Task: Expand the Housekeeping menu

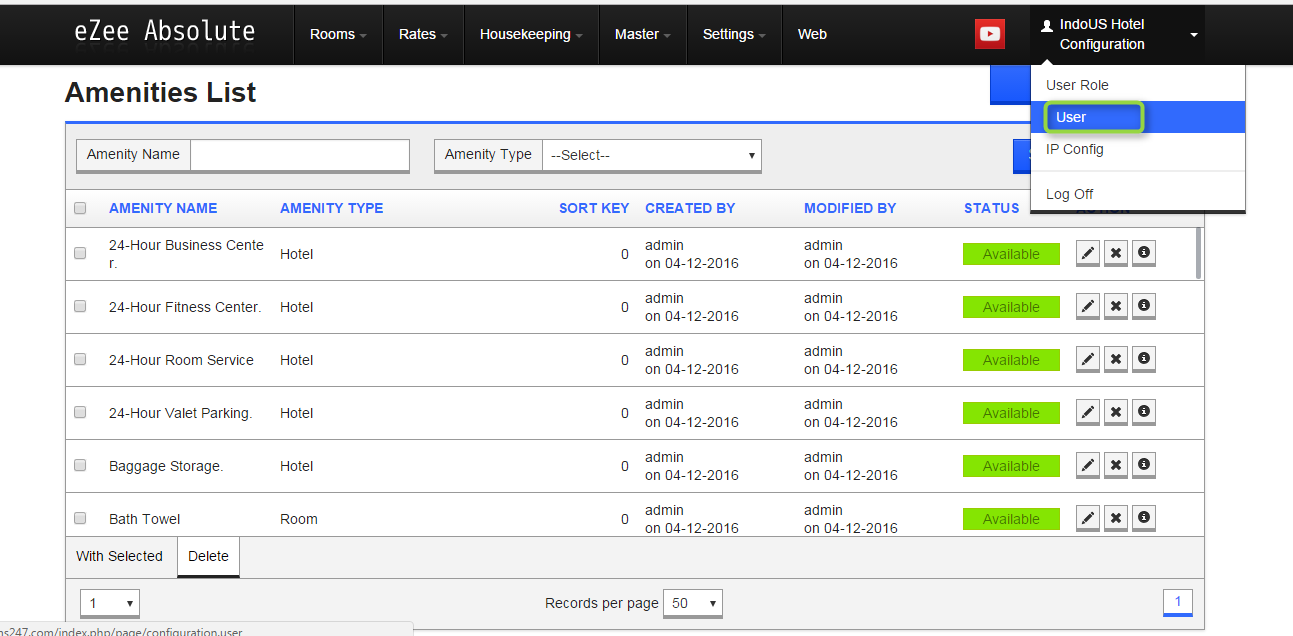Action: (531, 34)
